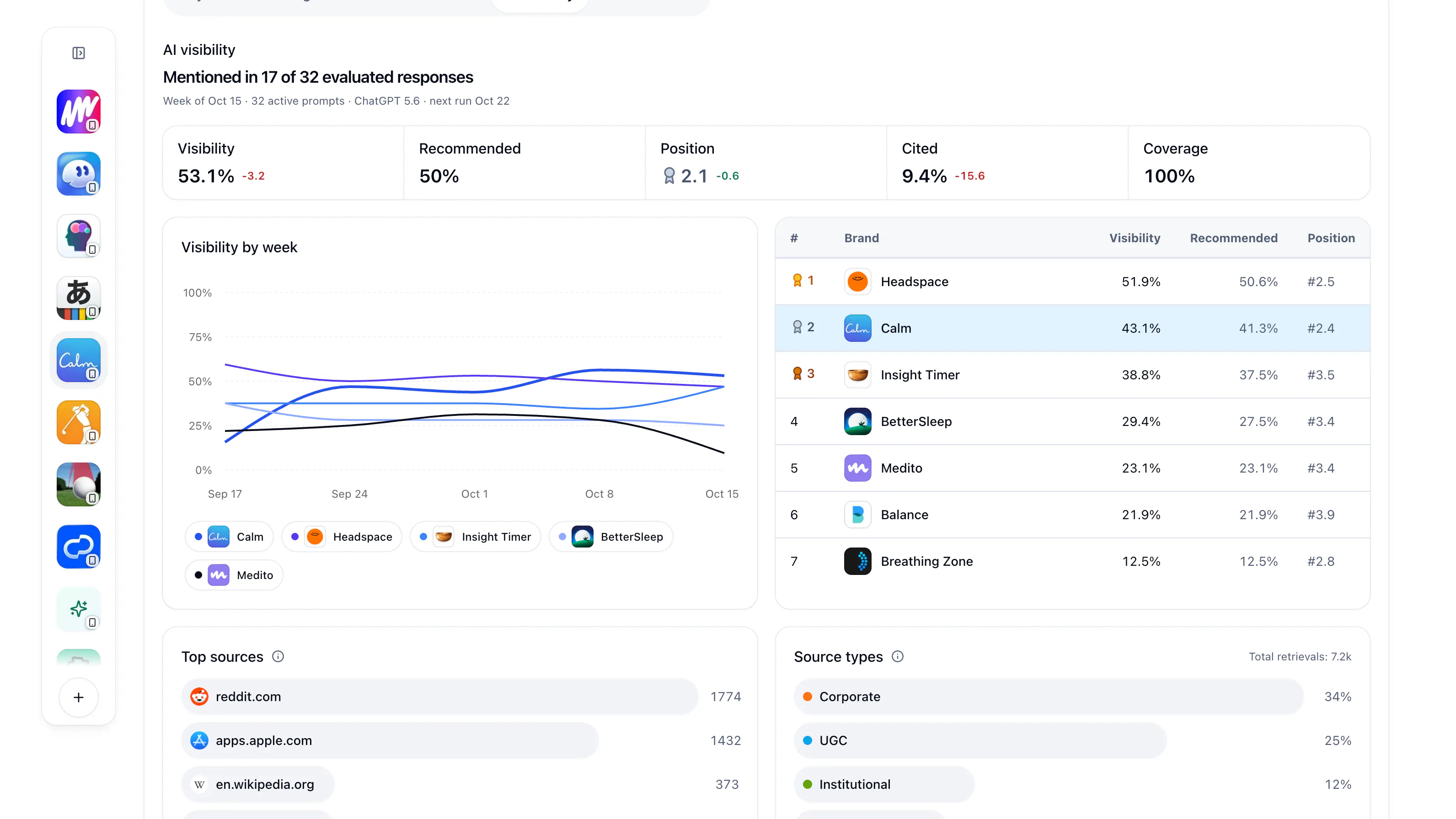
Task: Toggle Medito series in chart legend
Action: click(x=234, y=575)
